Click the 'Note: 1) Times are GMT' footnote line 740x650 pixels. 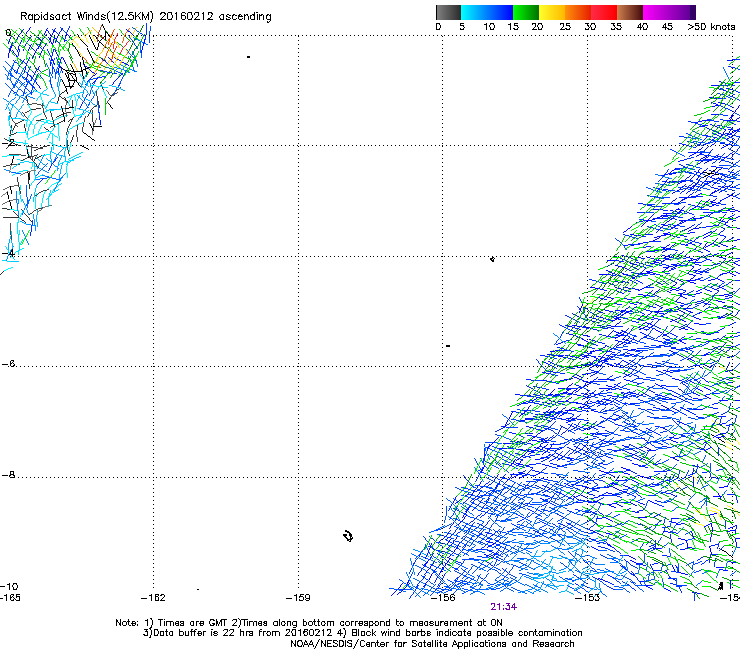click(309, 623)
